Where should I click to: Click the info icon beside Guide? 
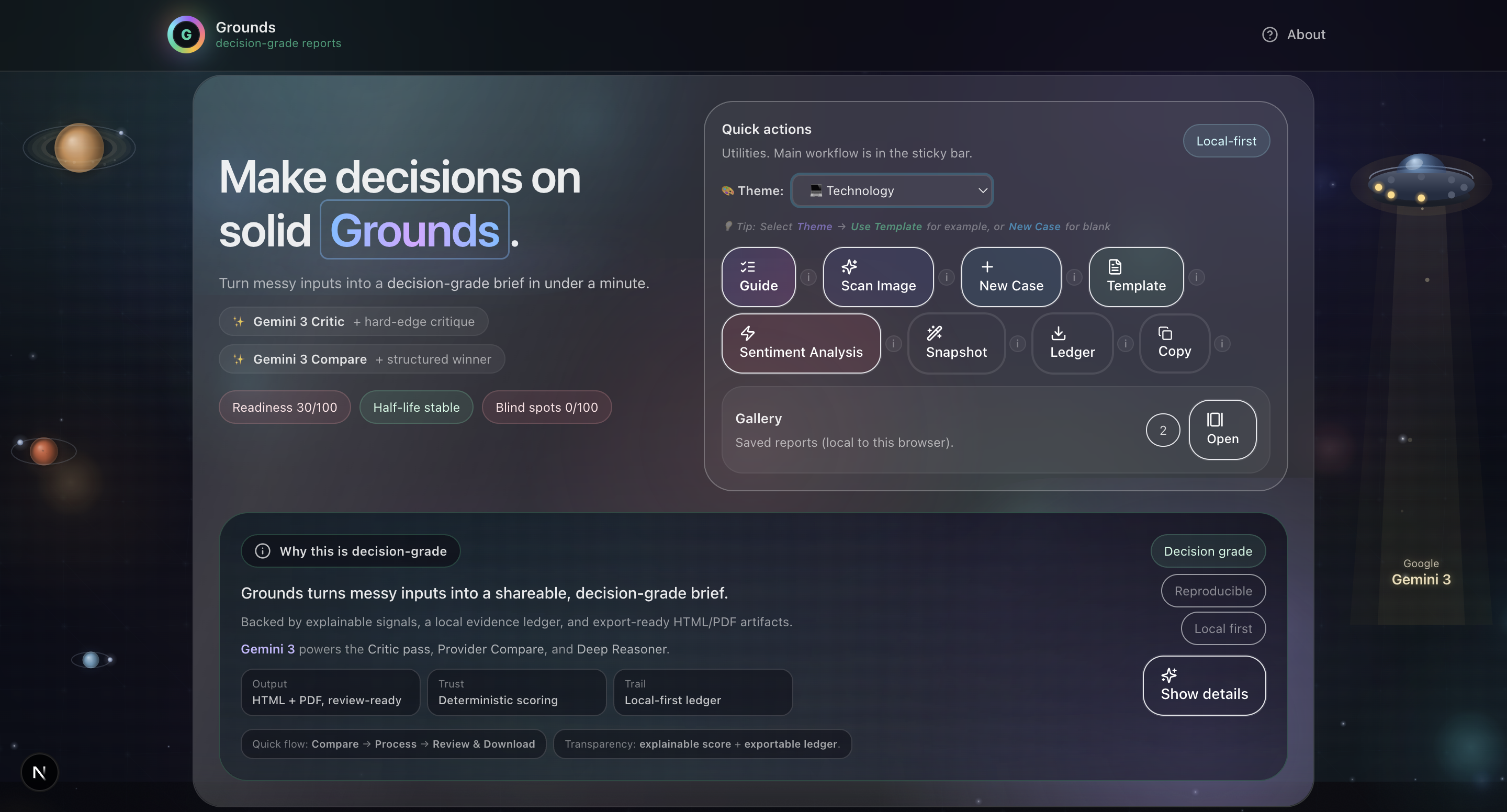(808, 277)
